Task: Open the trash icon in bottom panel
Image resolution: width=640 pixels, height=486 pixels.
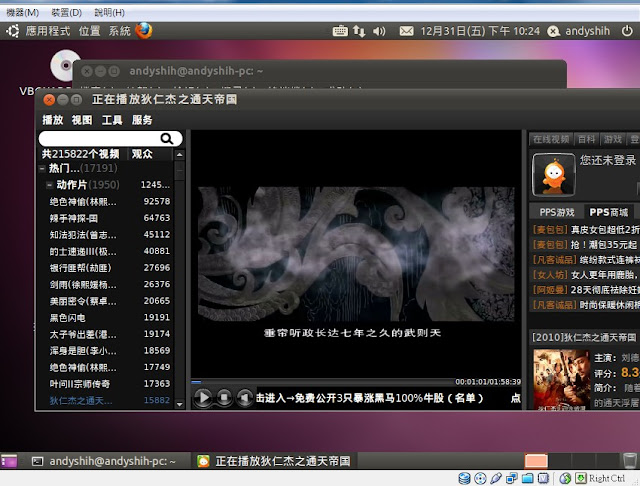Action: point(630,461)
